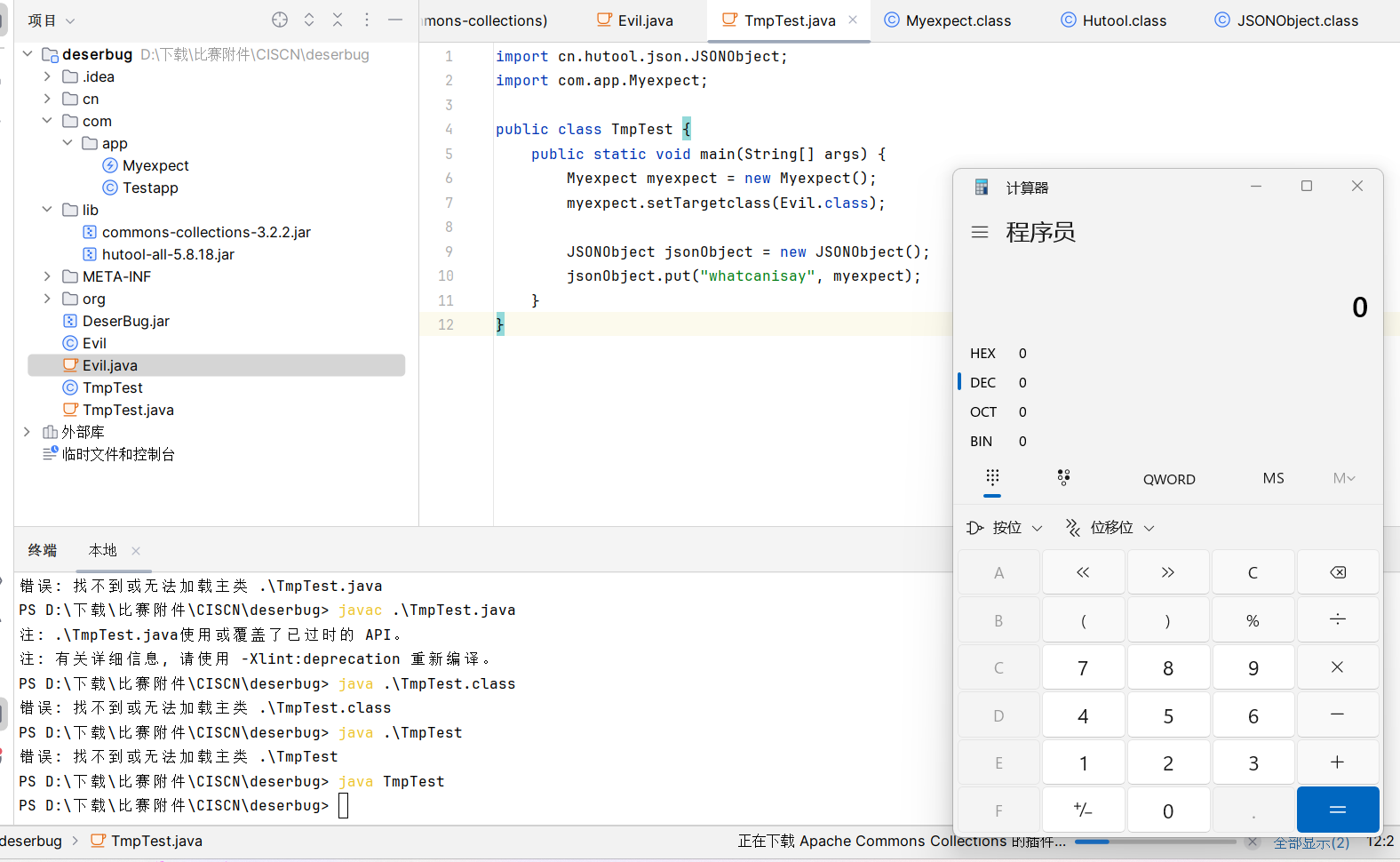Select Testapp class in project tree
The image size is (1400, 862).
pos(140,188)
